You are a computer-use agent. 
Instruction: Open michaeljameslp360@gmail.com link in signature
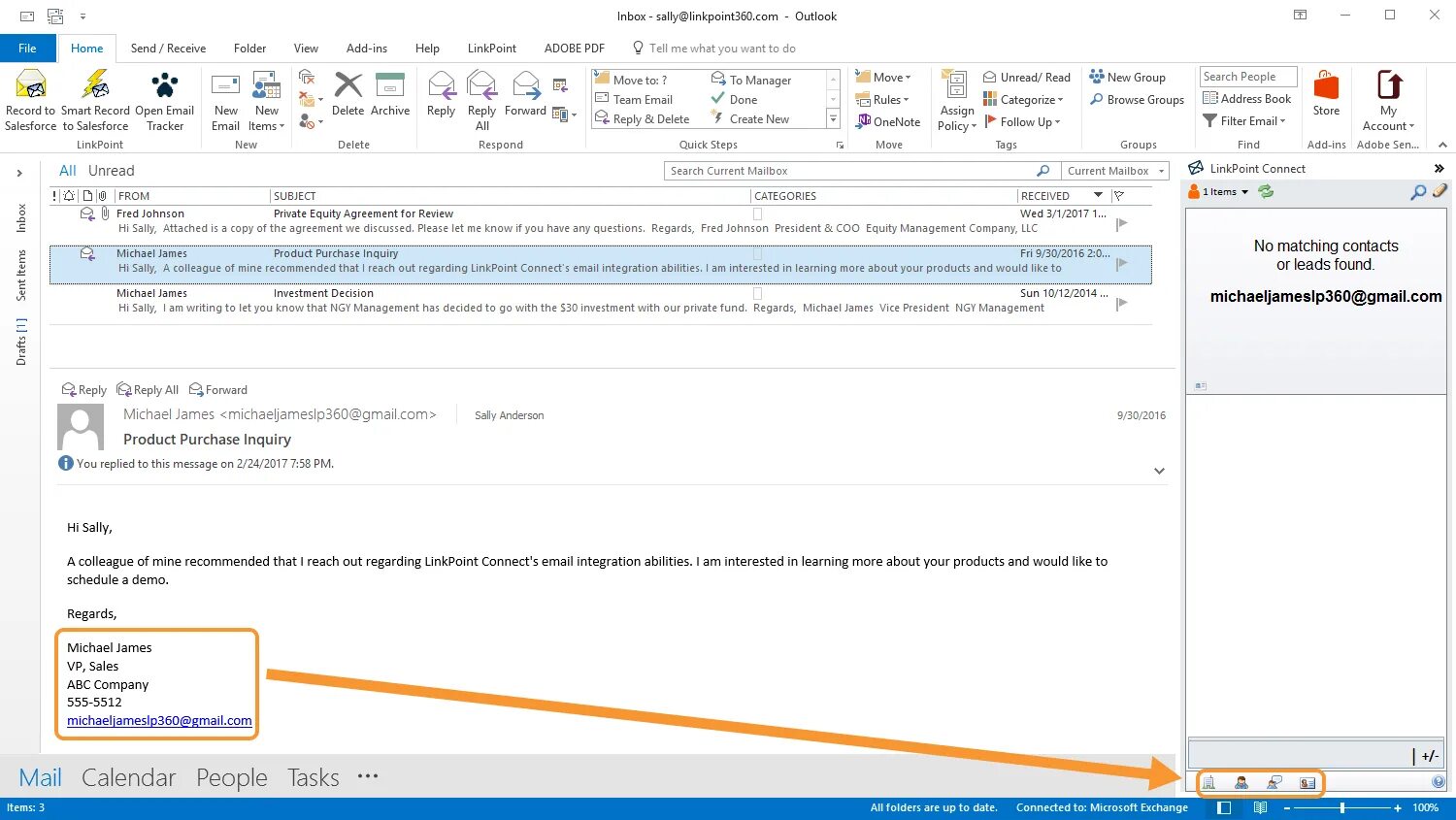[159, 720]
